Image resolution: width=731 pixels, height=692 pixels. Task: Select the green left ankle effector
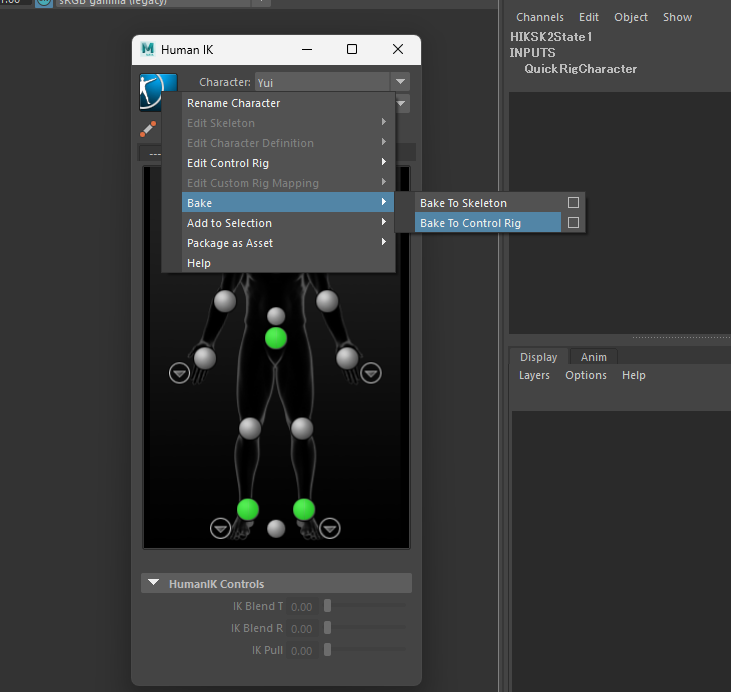click(304, 509)
